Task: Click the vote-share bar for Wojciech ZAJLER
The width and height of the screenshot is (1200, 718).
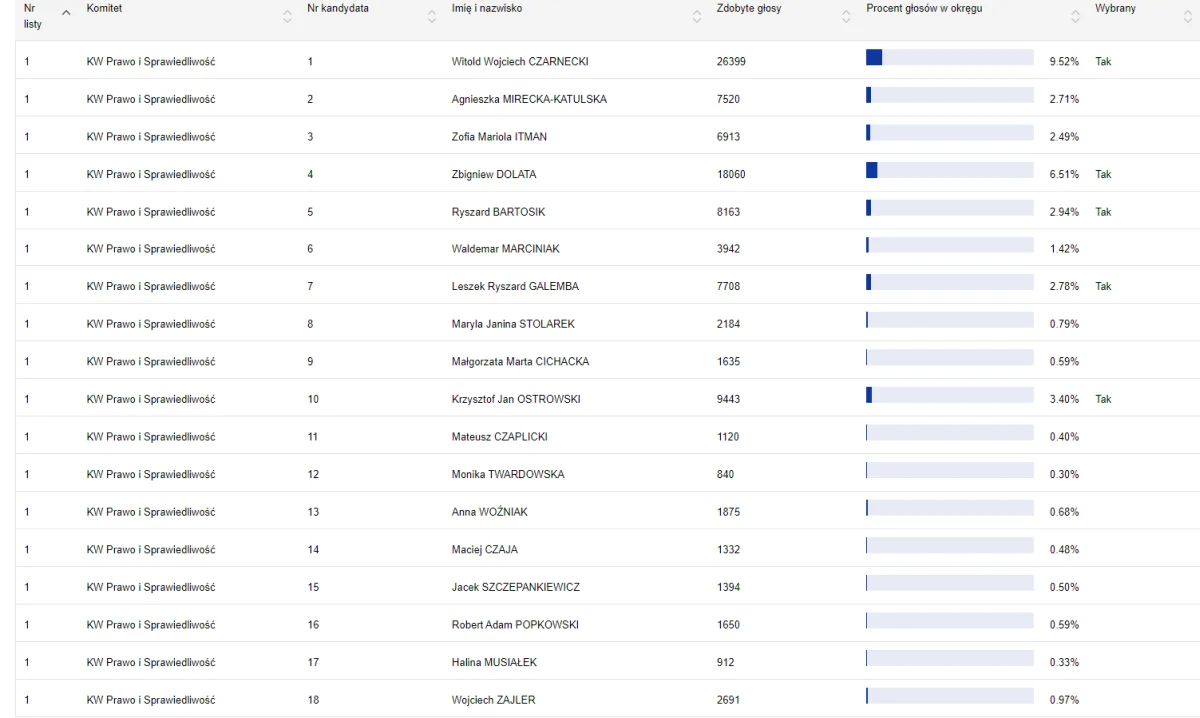Action: tap(949, 696)
